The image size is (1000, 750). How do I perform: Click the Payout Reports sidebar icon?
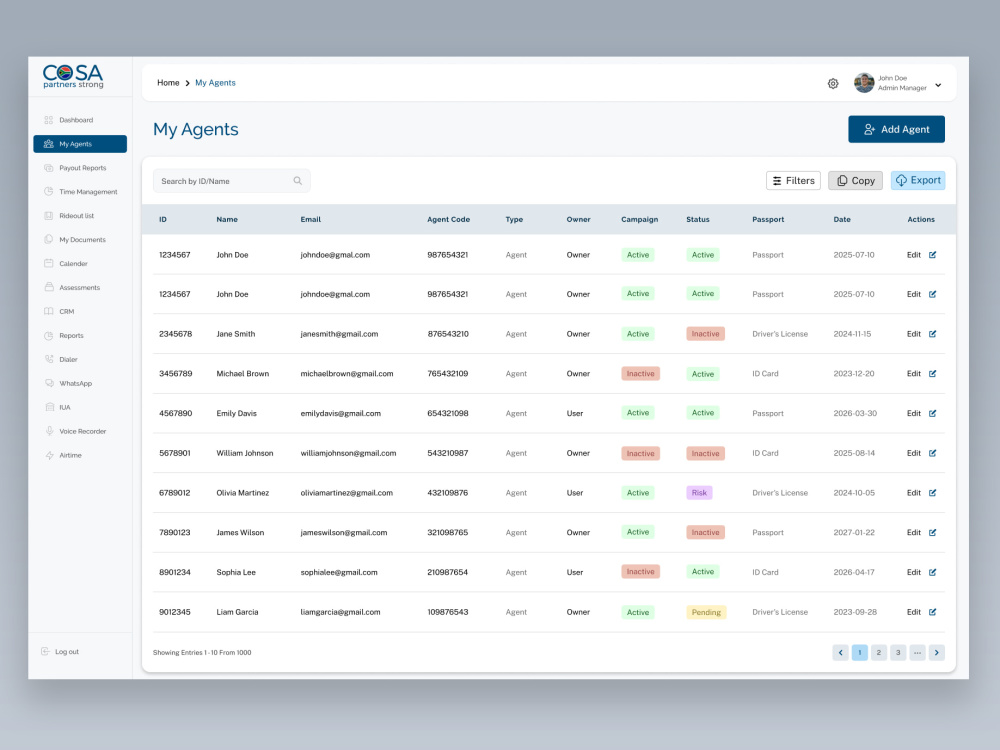tap(48, 168)
